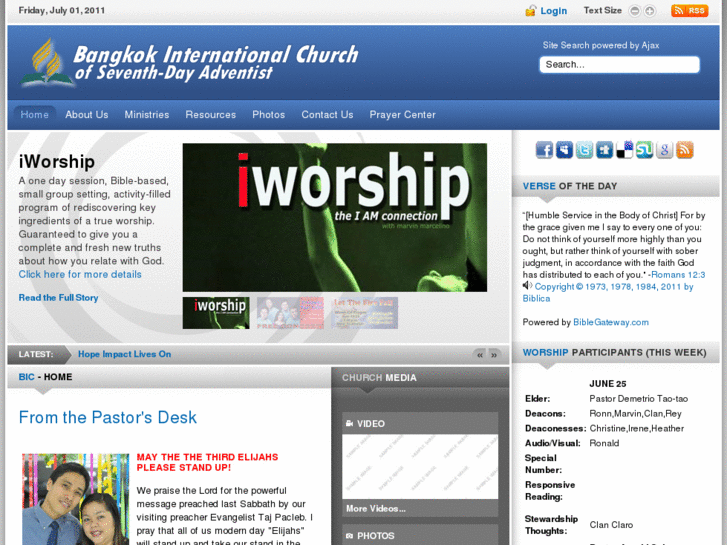The height and width of the screenshot is (545, 727).
Task: Click the pastor couple photo
Action: tap(76, 499)
